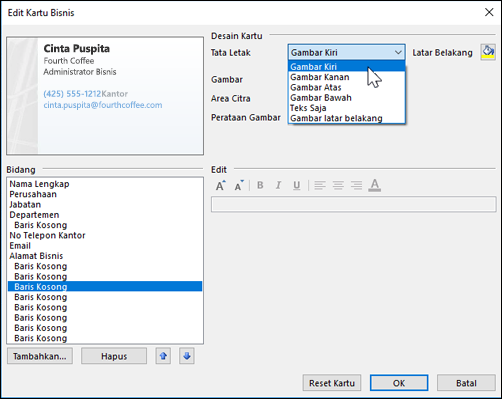This screenshot has width=502, height=399.
Task: Align text right in the Edit toolbar
Action: [x=356, y=185]
